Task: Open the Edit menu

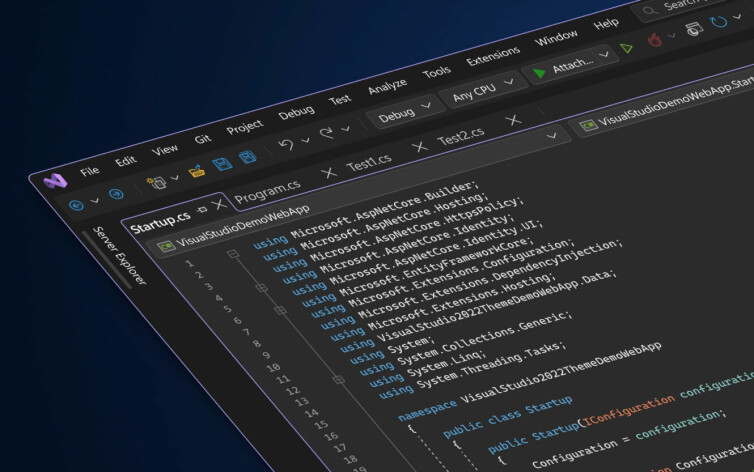Action: (126, 161)
